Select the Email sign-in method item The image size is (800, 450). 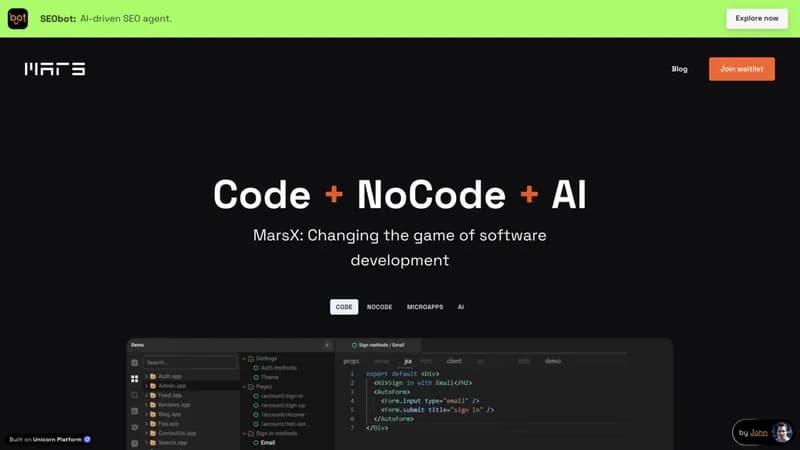pos(268,443)
